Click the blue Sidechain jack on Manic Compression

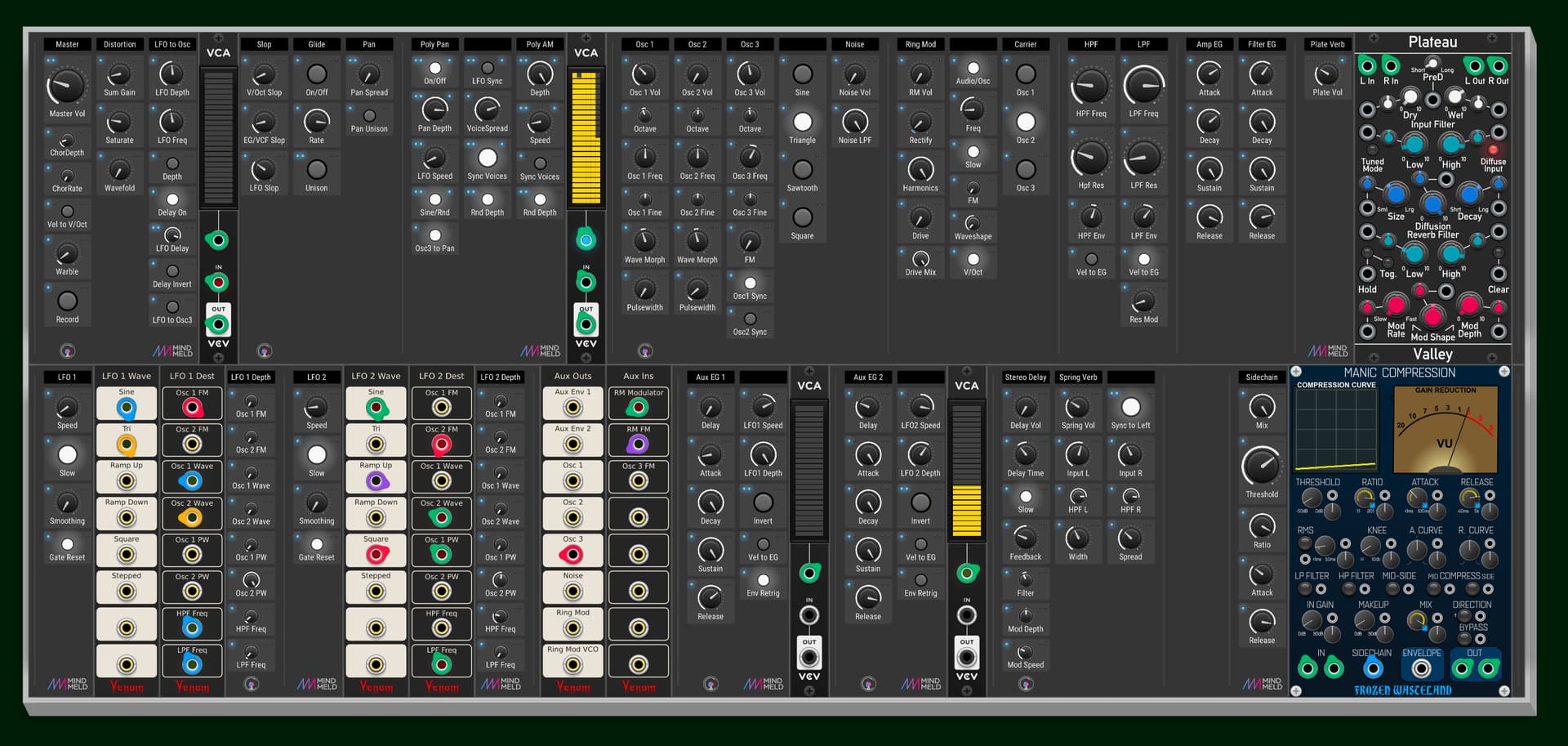[x=1372, y=668]
